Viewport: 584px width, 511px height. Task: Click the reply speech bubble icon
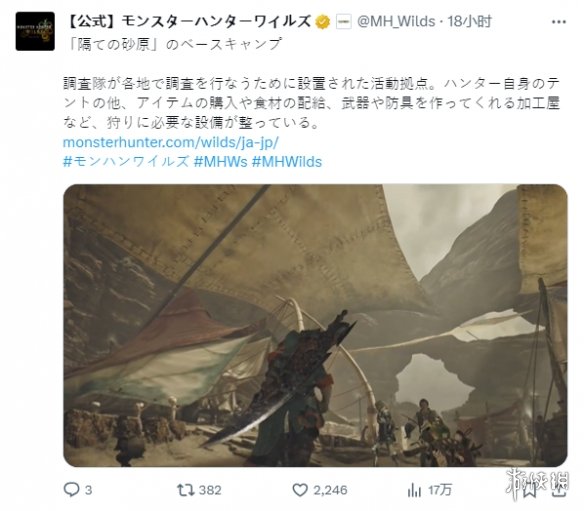click(71, 489)
